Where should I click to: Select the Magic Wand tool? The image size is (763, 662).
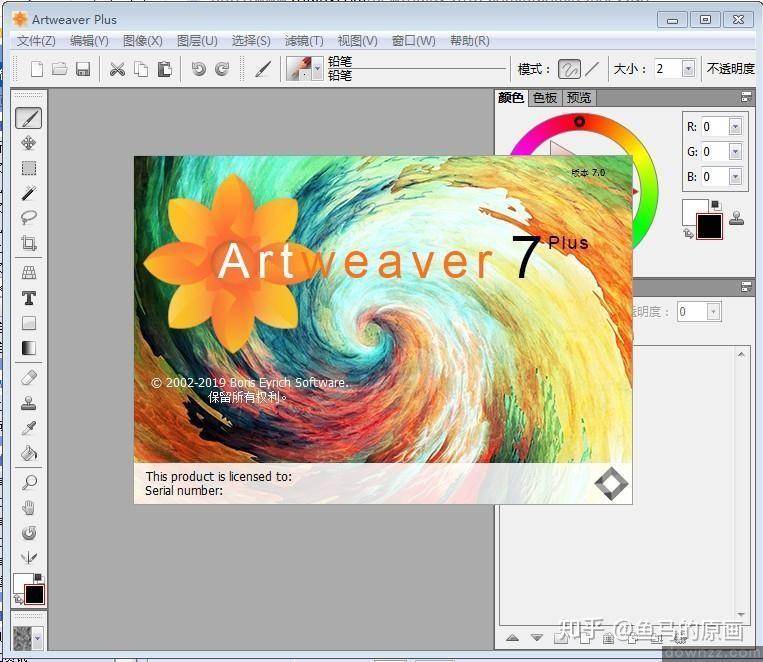(29, 193)
